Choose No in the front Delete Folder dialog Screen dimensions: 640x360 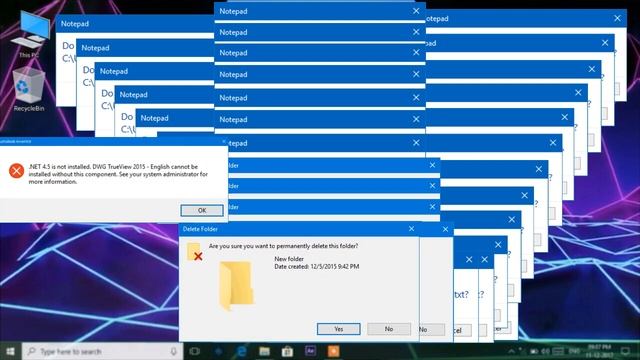click(x=389, y=329)
